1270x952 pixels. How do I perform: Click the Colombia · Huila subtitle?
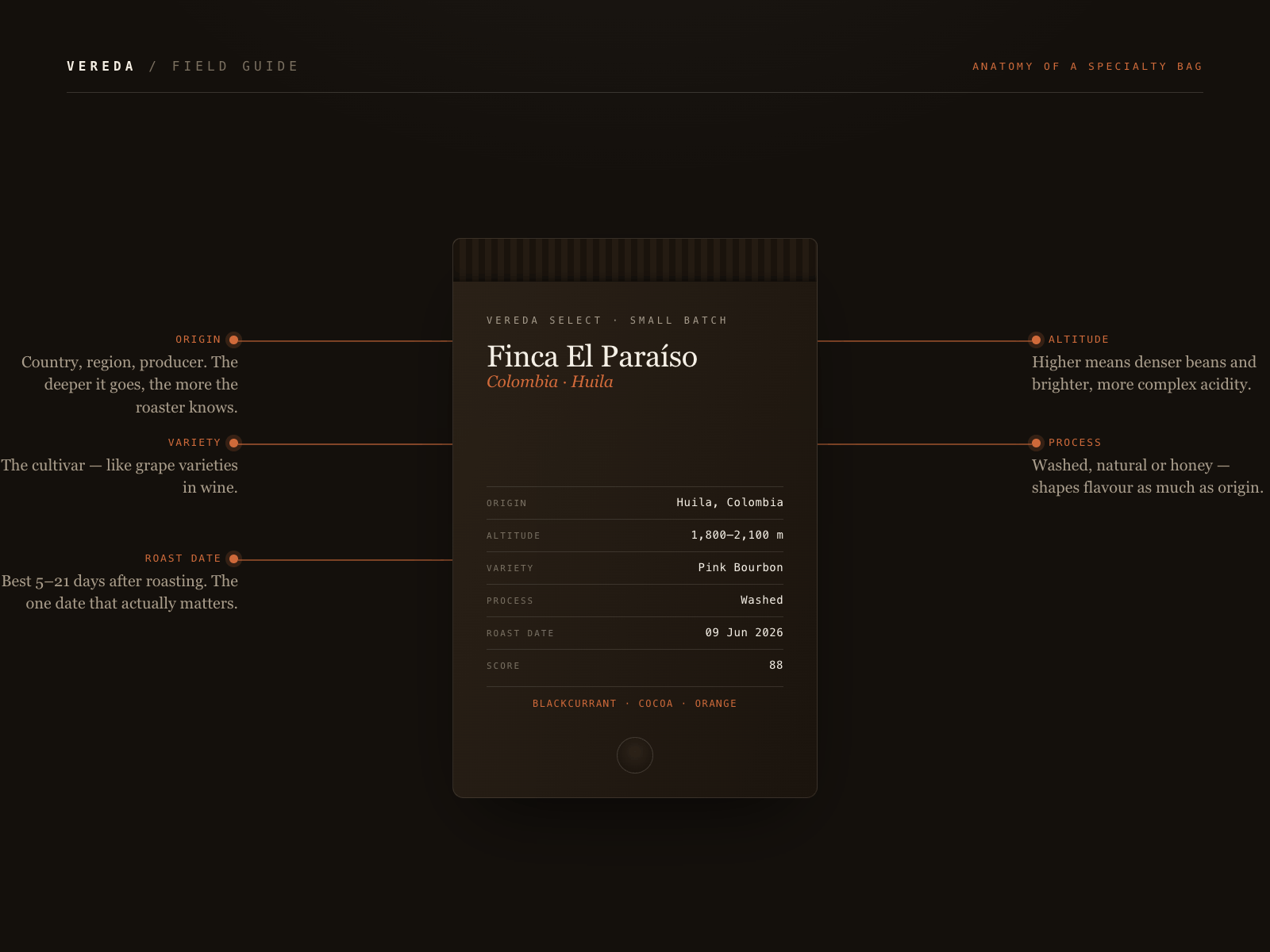(550, 382)
